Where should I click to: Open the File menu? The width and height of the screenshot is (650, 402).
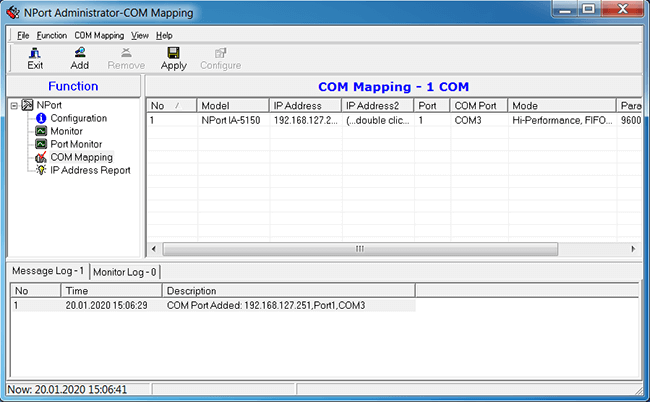(23, 36)
